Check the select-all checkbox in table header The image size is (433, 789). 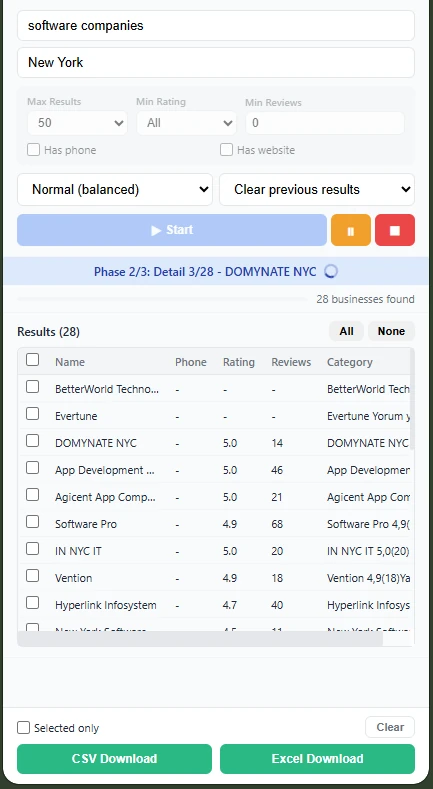[x=32, y=359]
